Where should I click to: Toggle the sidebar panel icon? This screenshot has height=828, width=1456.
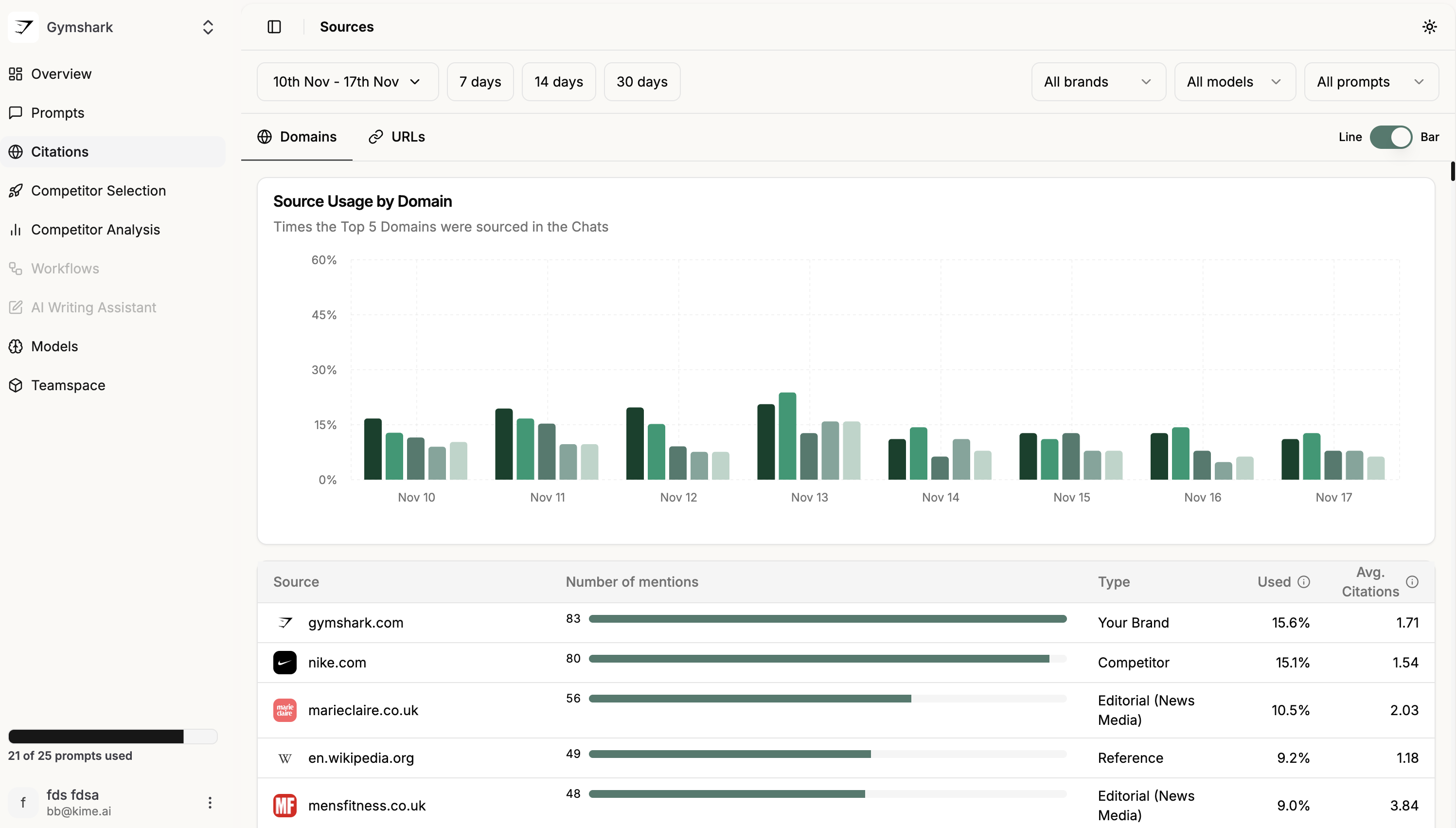pos(274,27)
